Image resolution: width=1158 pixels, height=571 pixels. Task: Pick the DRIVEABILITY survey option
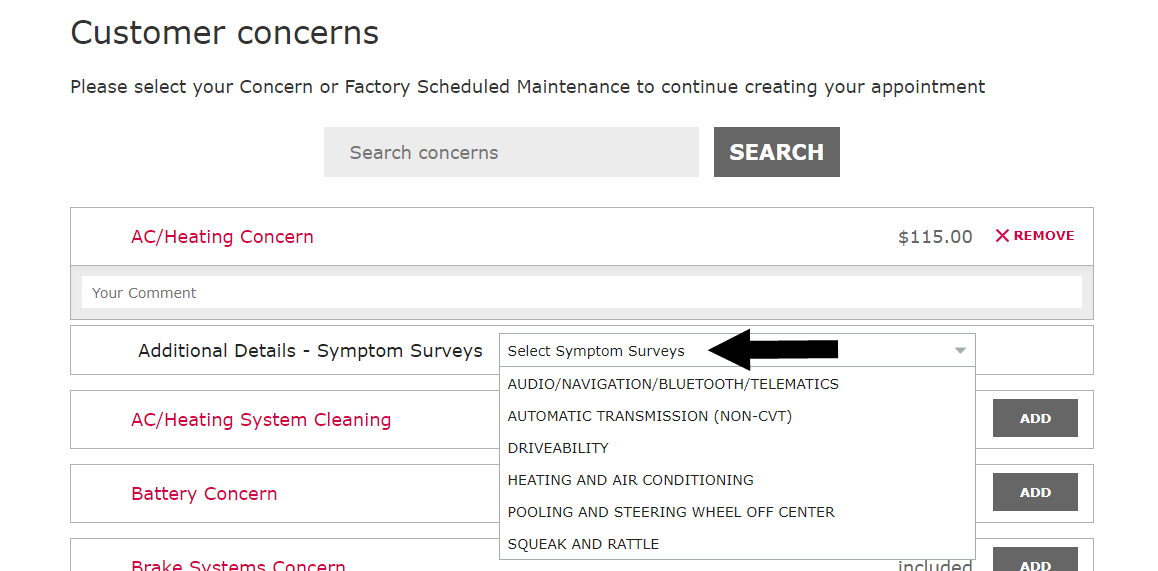click(558, 448)
